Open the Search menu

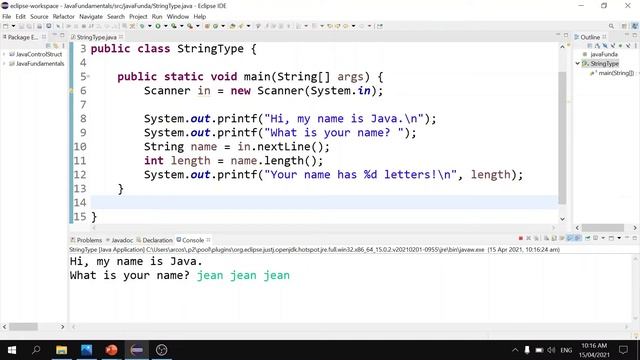tap(116, 16)
